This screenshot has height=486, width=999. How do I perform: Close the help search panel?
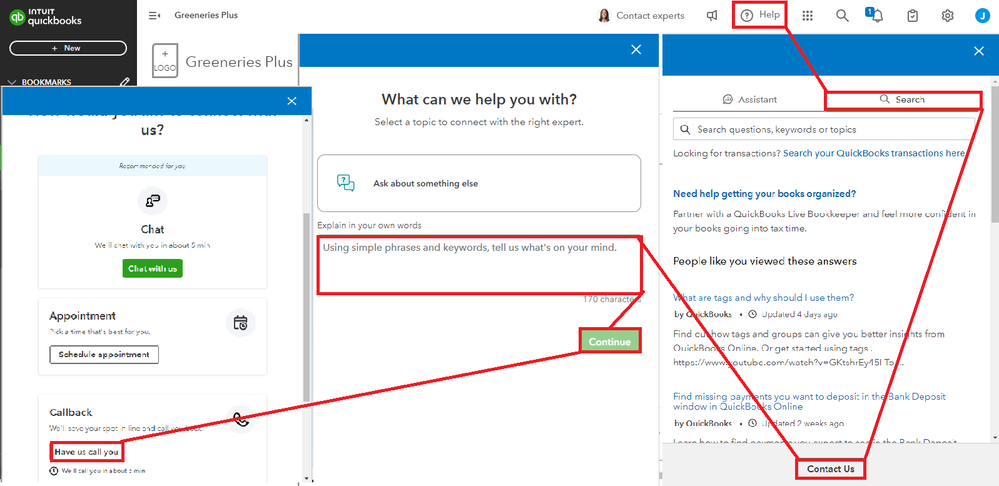[x=979, y=51]
